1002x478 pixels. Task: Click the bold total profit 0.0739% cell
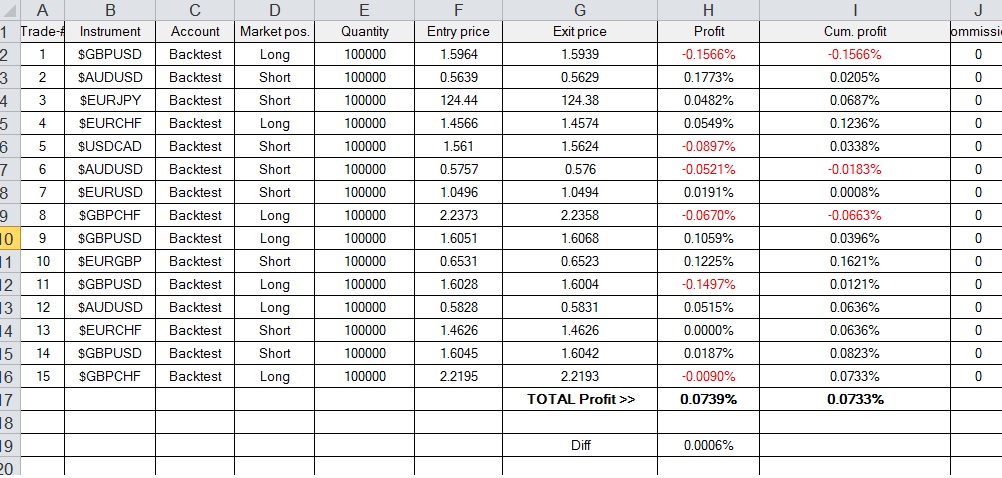pos(708,399)
